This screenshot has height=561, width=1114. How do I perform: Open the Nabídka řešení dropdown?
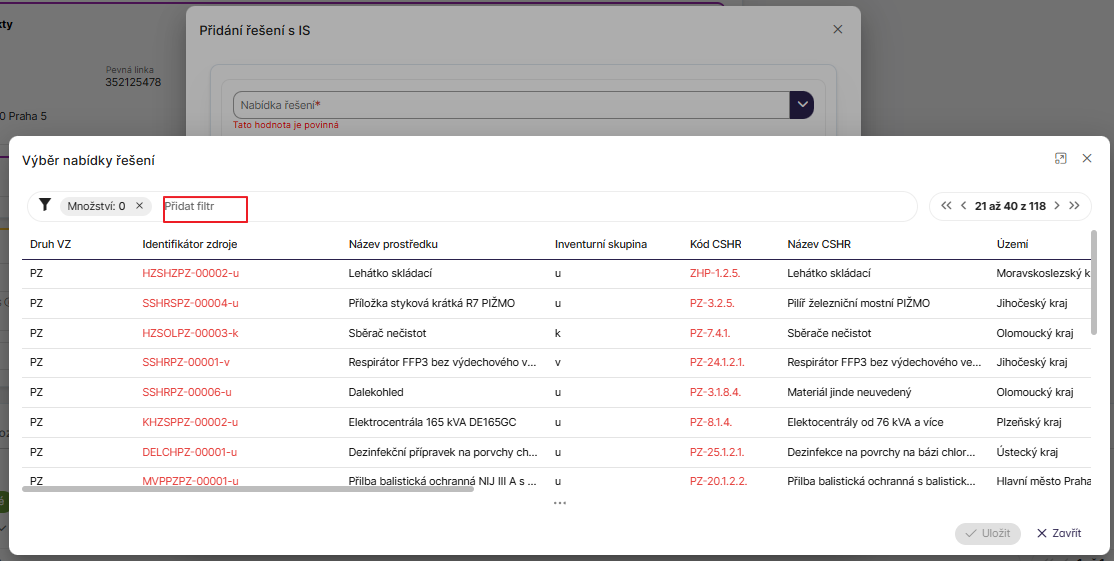click(x=802, y=105)
